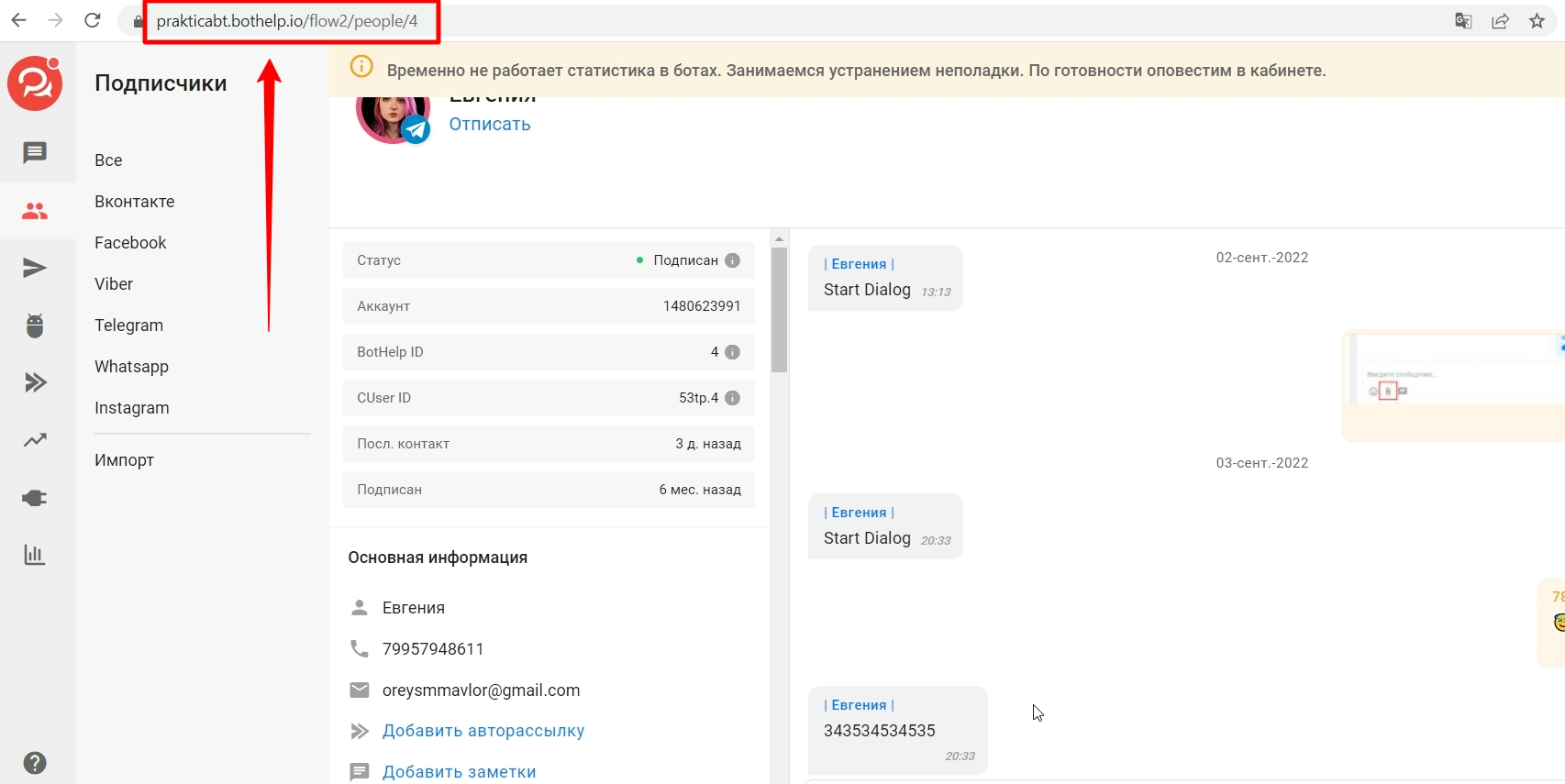Click info icon beside CUser ID
1565x784 pixels.
[732, 398]
